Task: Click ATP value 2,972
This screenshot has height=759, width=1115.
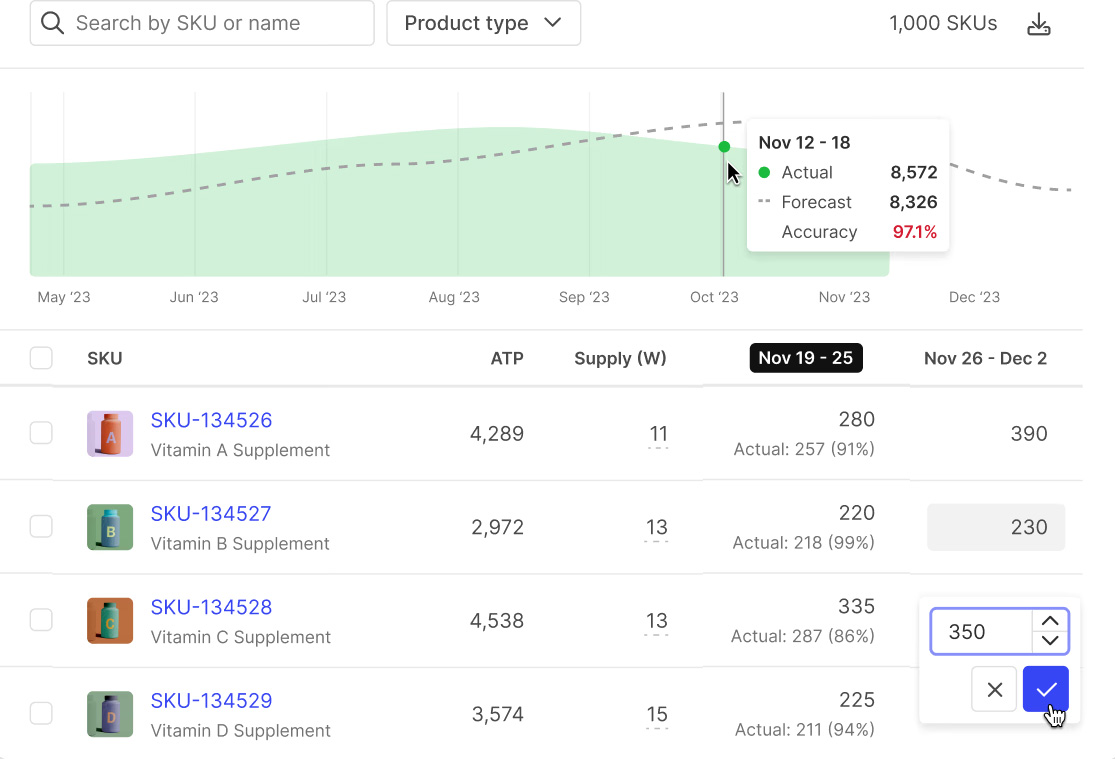Action: (x=497, y=527)
